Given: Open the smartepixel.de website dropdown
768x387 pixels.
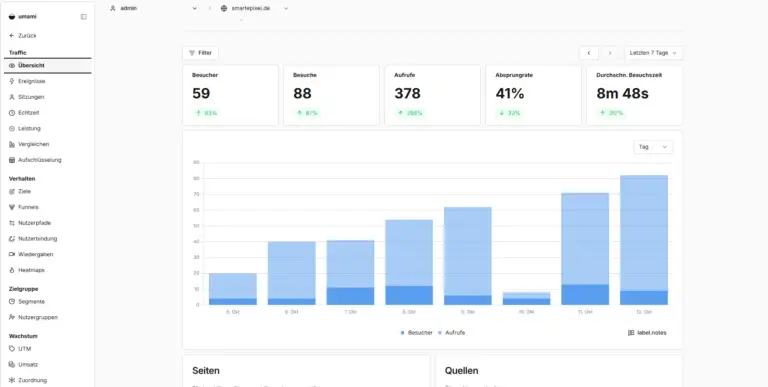Looking at the screenshot, I should 254,8.
